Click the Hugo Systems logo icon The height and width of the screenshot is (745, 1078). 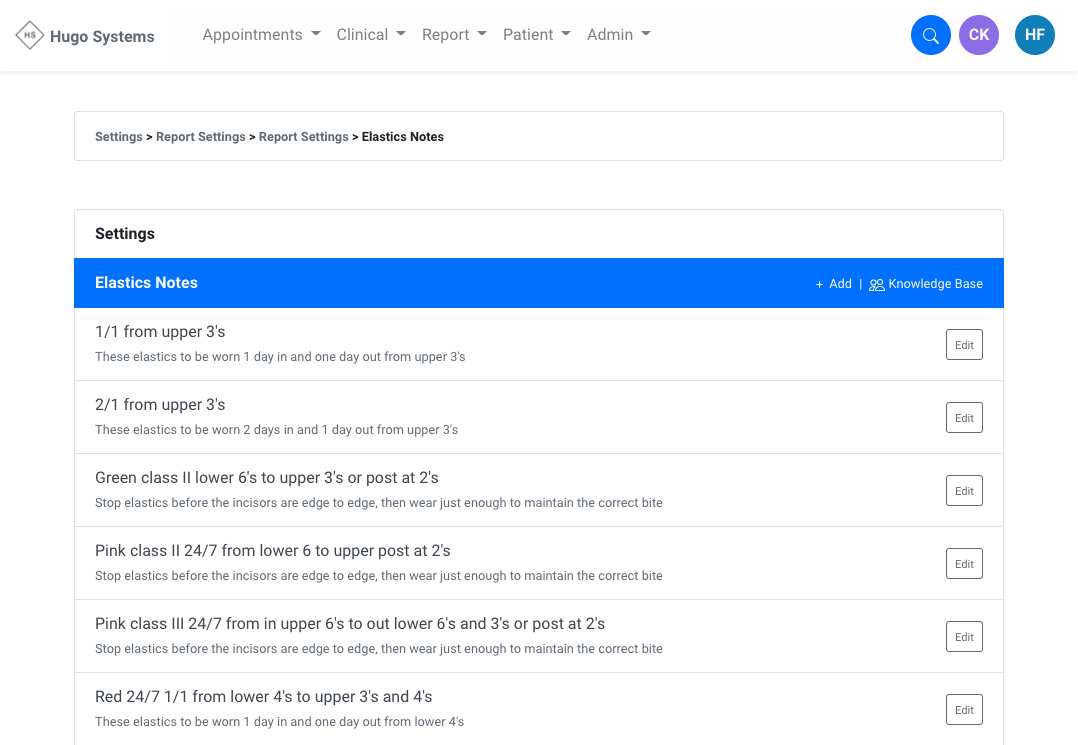[x=30, y=36]
